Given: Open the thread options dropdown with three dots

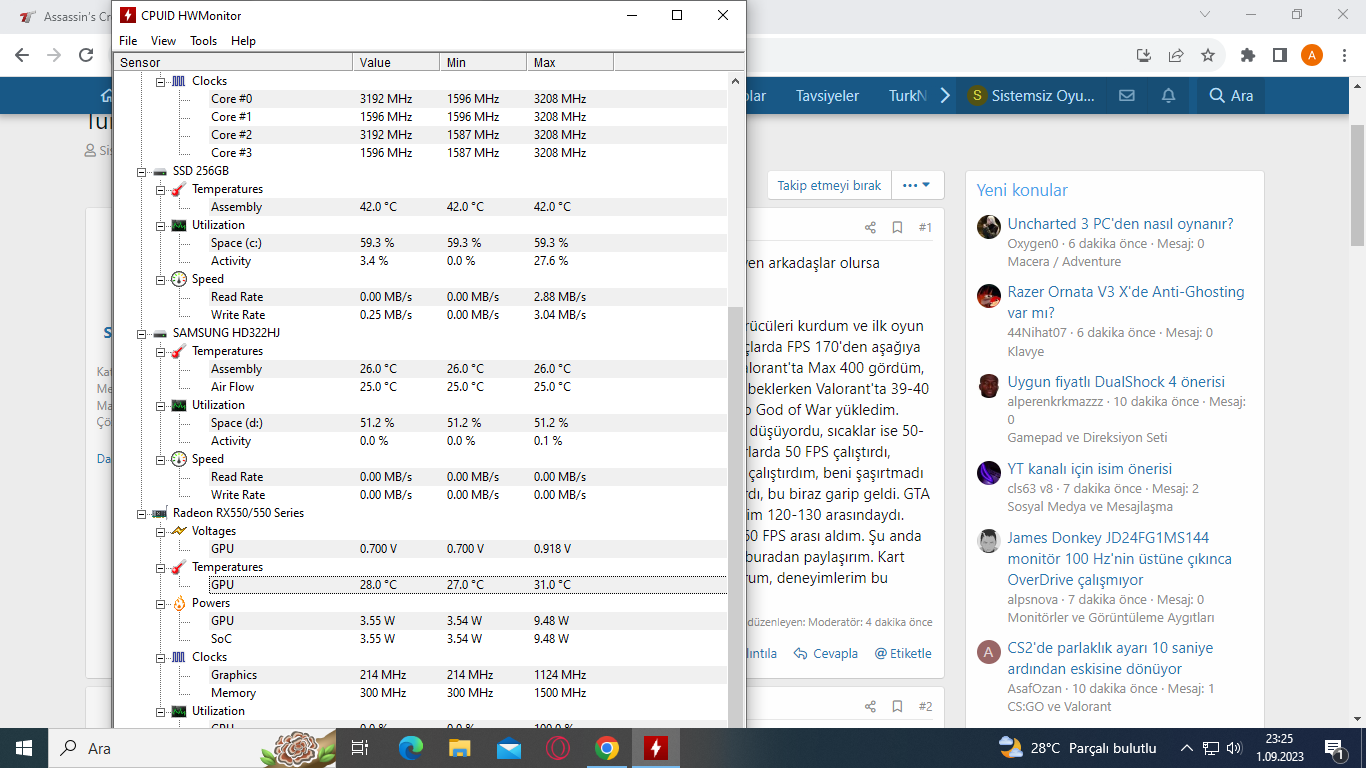Looking at the screenshot, I should [917, 185].
